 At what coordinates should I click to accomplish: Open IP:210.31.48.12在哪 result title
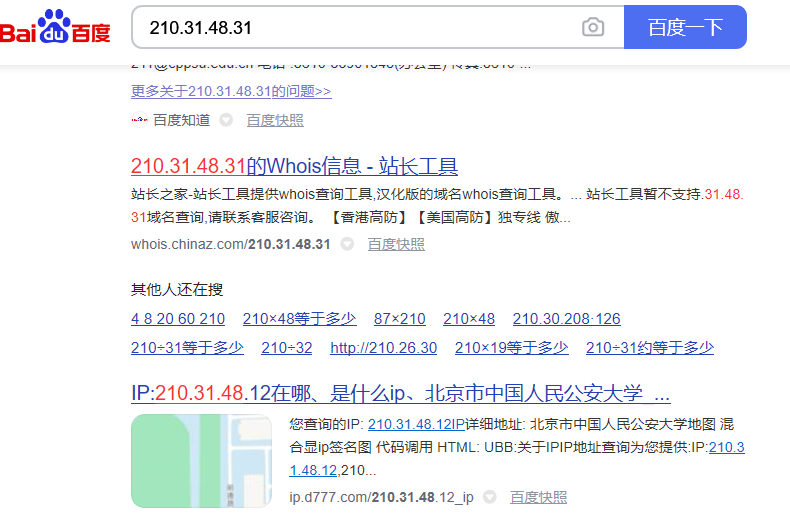pos(401,393)
